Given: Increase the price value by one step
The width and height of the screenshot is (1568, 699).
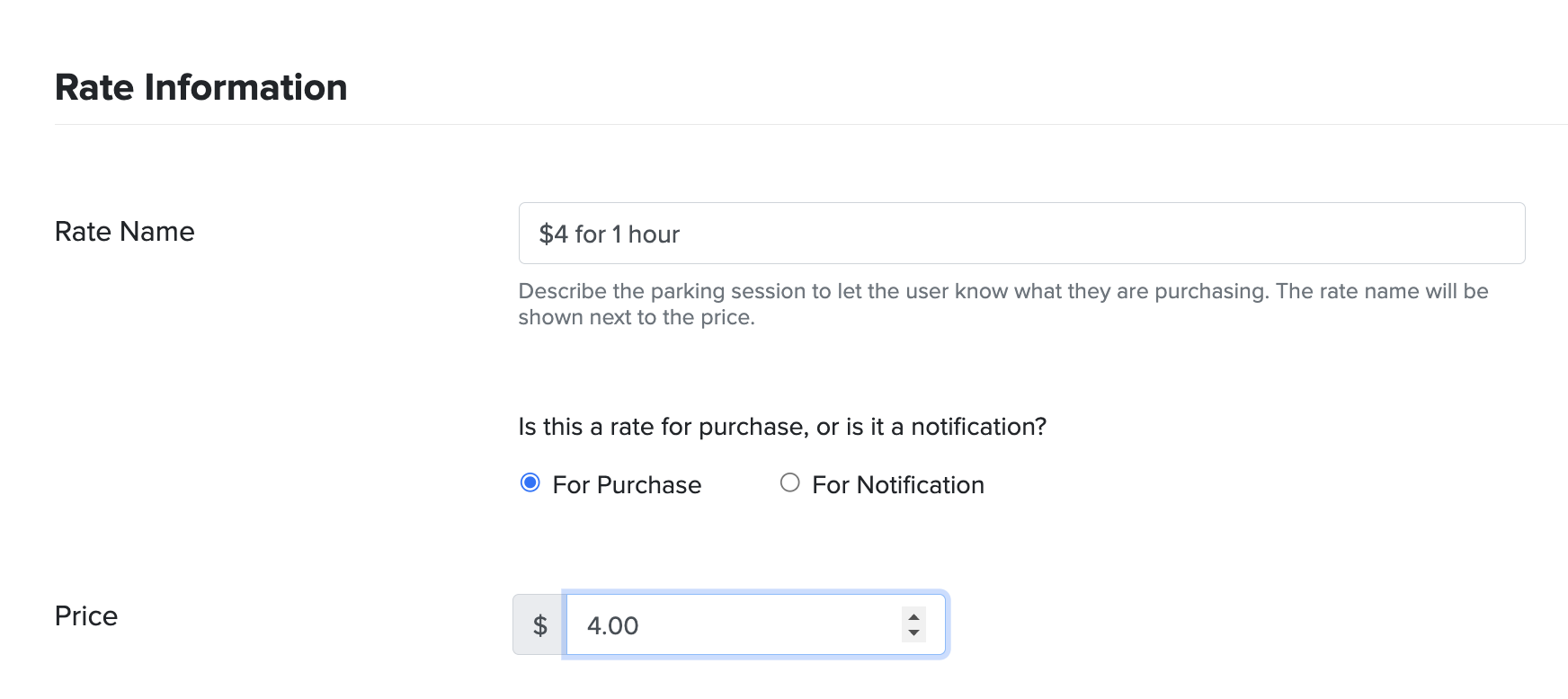Looking at the screenshot, I should 913,615.
